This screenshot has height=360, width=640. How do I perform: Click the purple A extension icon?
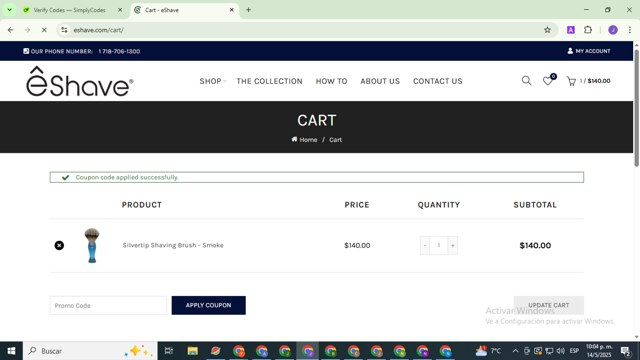coord(571,30)
